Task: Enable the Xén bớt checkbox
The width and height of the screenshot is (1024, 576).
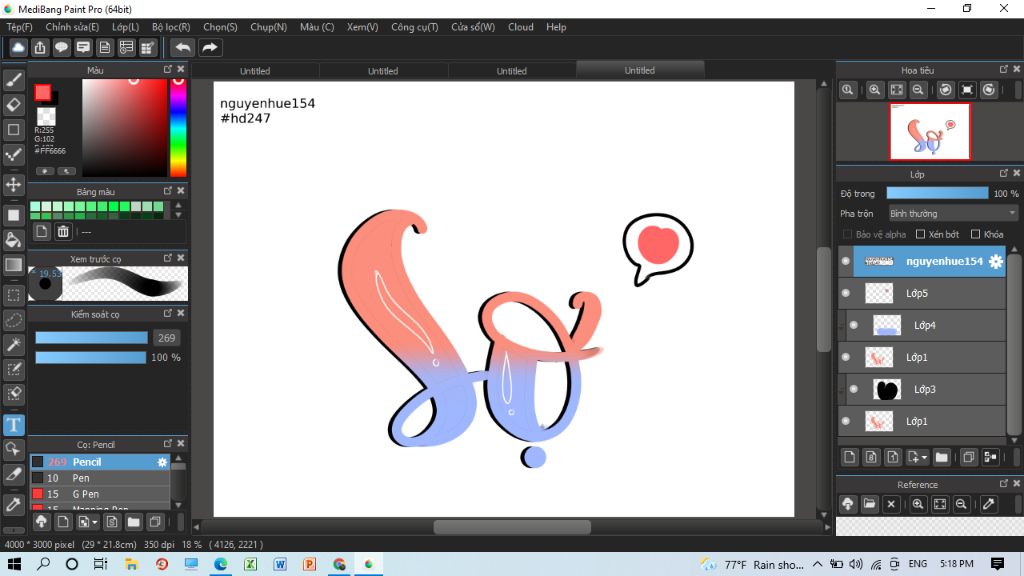Action: pyautogui.click(x=921, y=234)
